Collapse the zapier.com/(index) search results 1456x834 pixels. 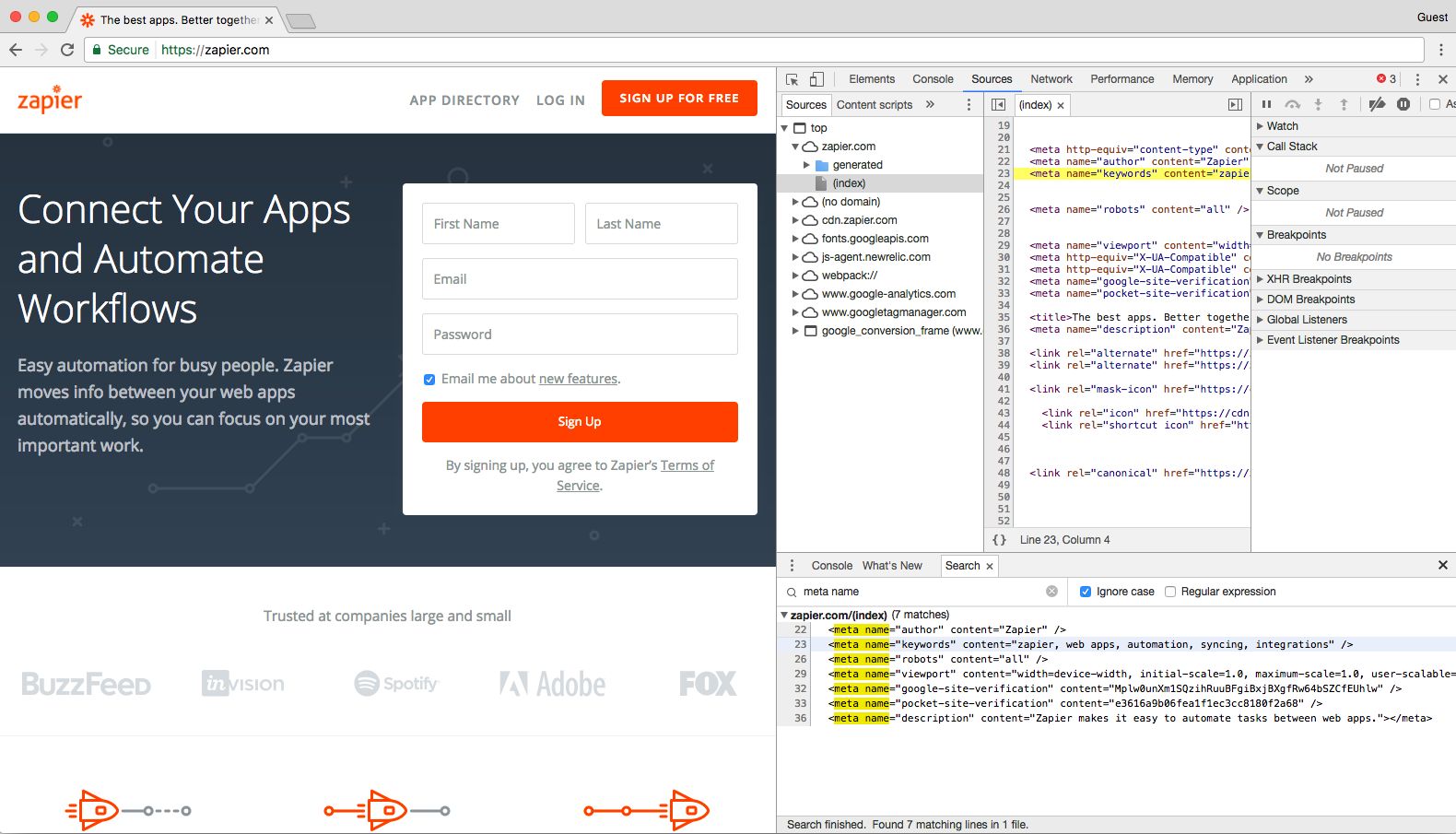[x=784, y=615]
